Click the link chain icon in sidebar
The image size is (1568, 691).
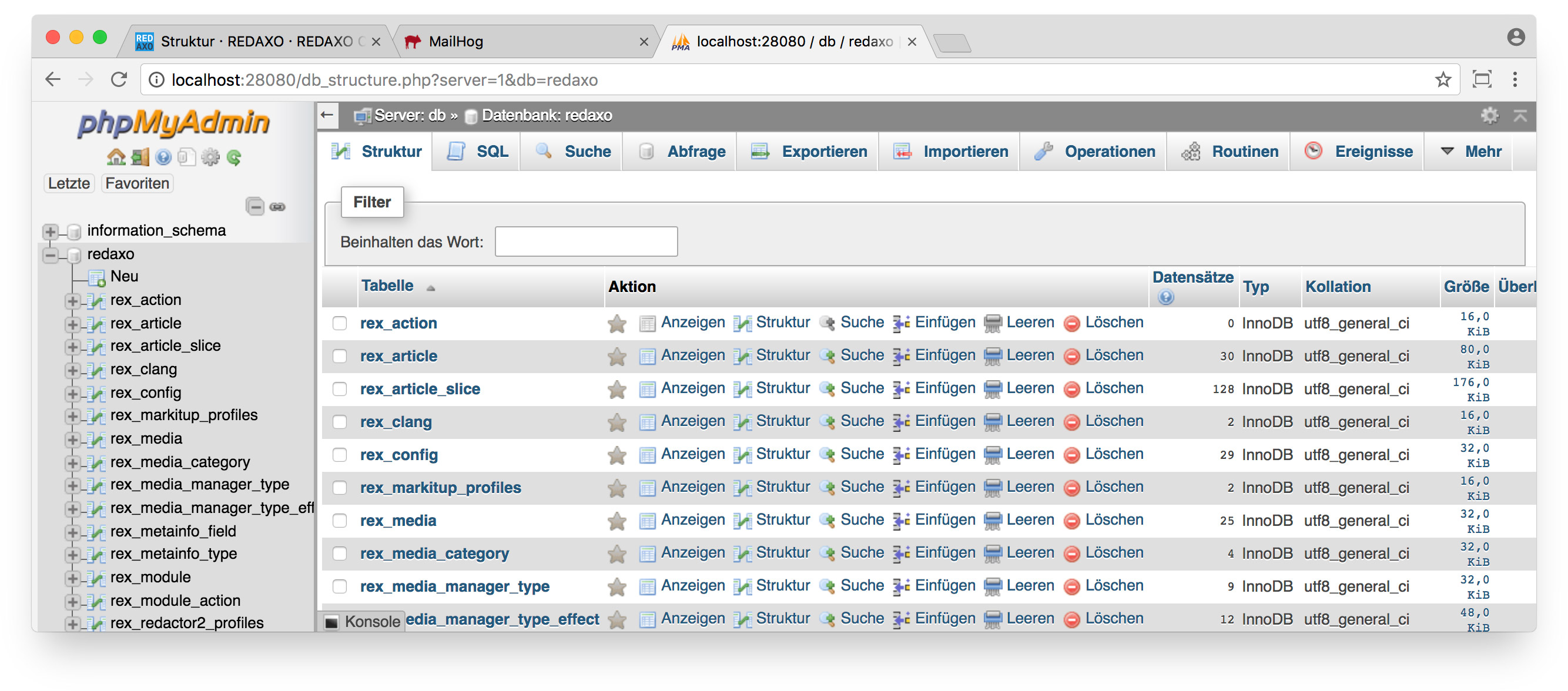pos(277,207)
